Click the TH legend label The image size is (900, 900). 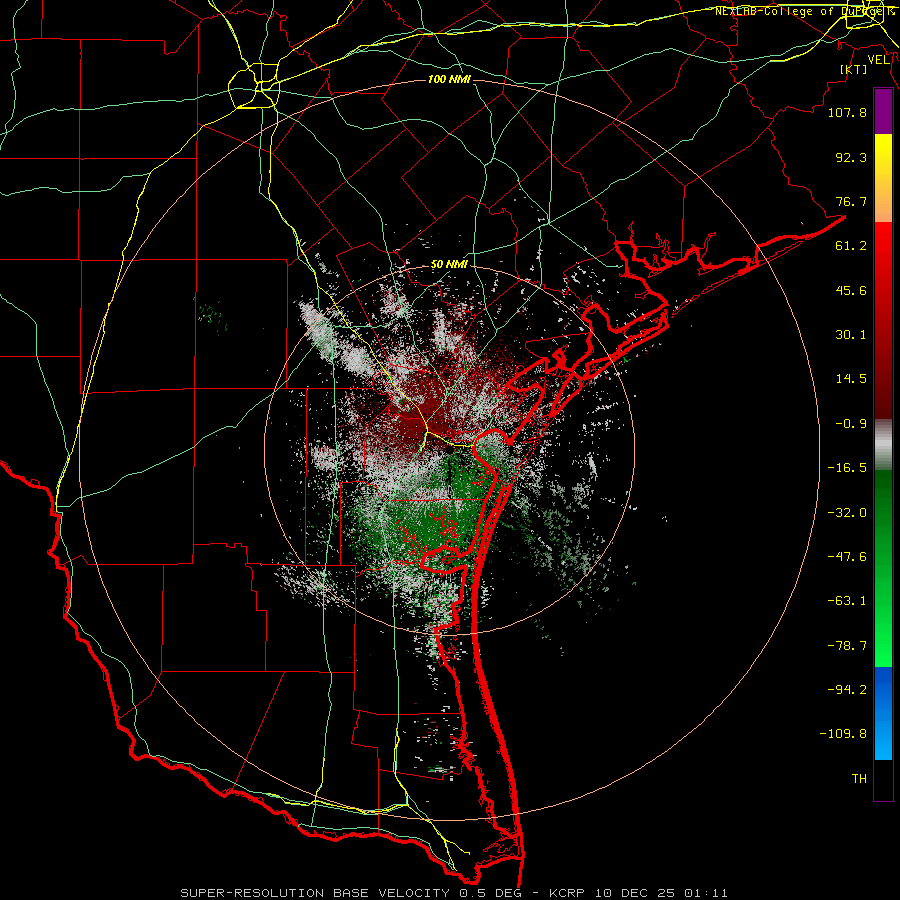[859, 779]
